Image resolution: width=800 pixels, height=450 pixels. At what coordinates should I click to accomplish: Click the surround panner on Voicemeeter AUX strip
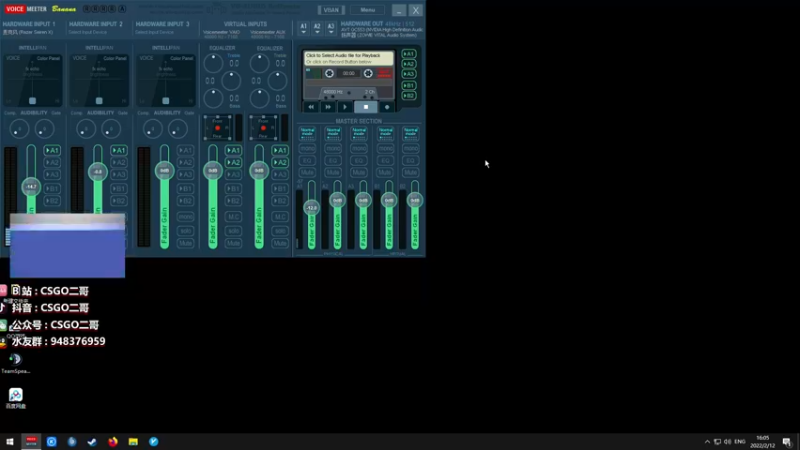pos(263,128)
